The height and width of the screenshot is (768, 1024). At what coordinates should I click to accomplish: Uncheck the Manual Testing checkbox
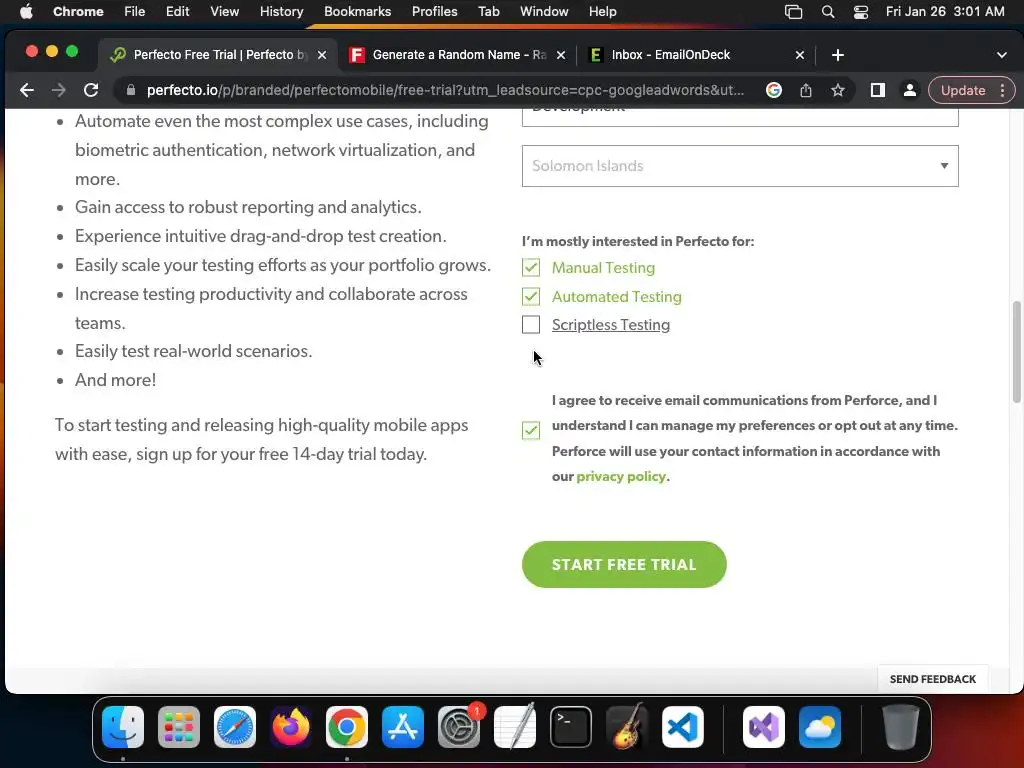531,268
